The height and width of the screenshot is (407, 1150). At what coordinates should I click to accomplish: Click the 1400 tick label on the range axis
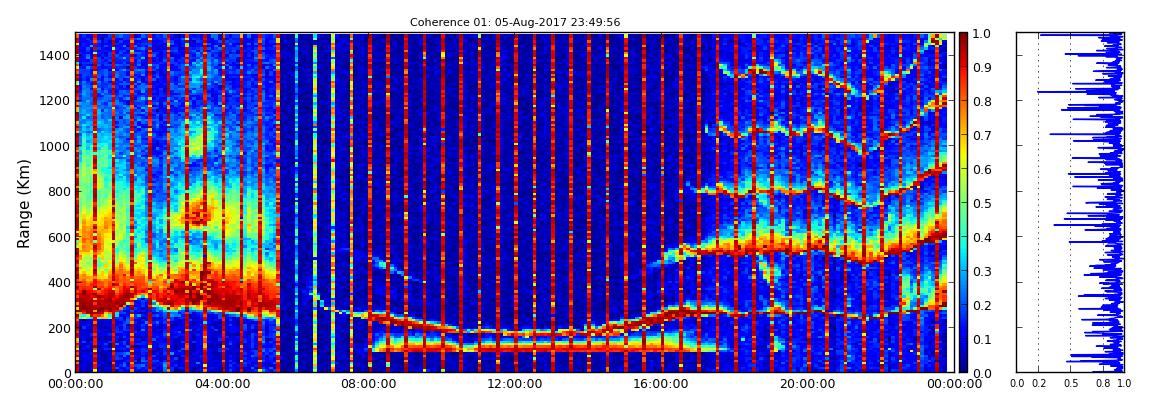(x=55, y=56)
